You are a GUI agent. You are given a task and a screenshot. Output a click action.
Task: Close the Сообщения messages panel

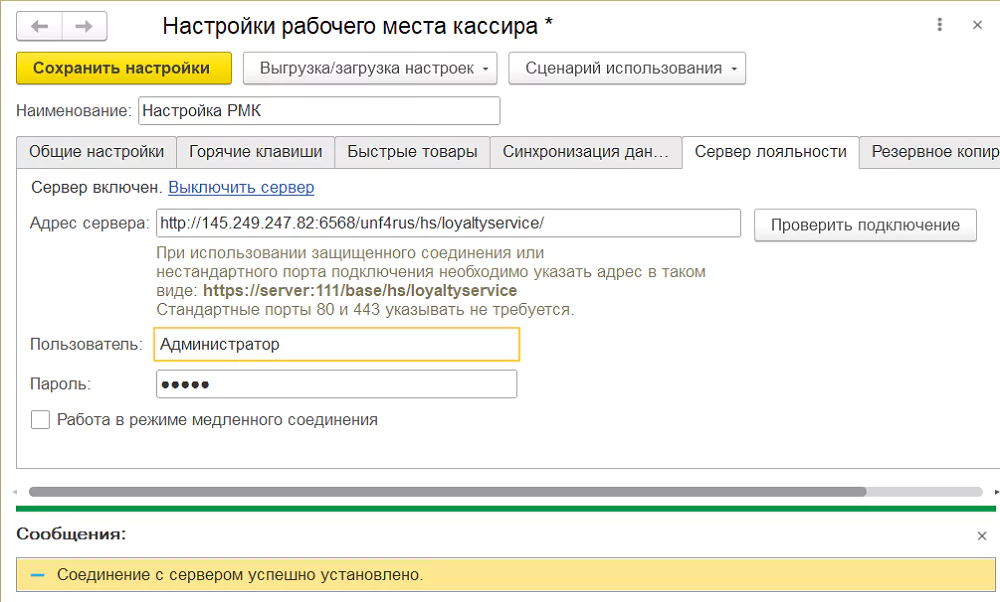[x=982, y=536]
